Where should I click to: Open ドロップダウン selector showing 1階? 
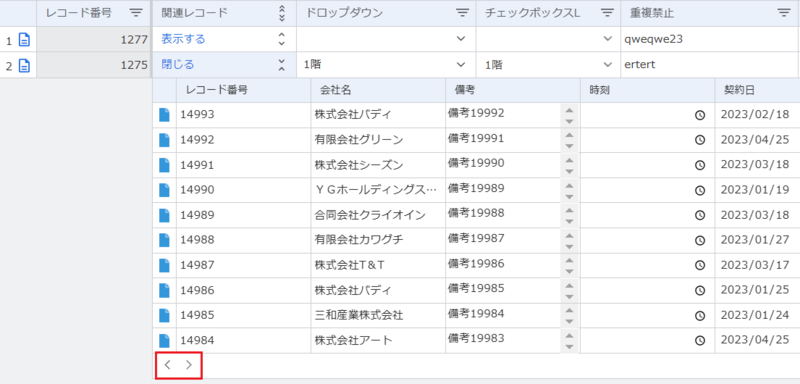pos(386,65)
